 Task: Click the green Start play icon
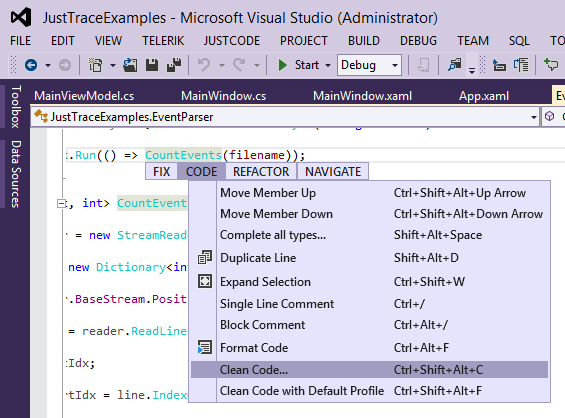(282, 65)
